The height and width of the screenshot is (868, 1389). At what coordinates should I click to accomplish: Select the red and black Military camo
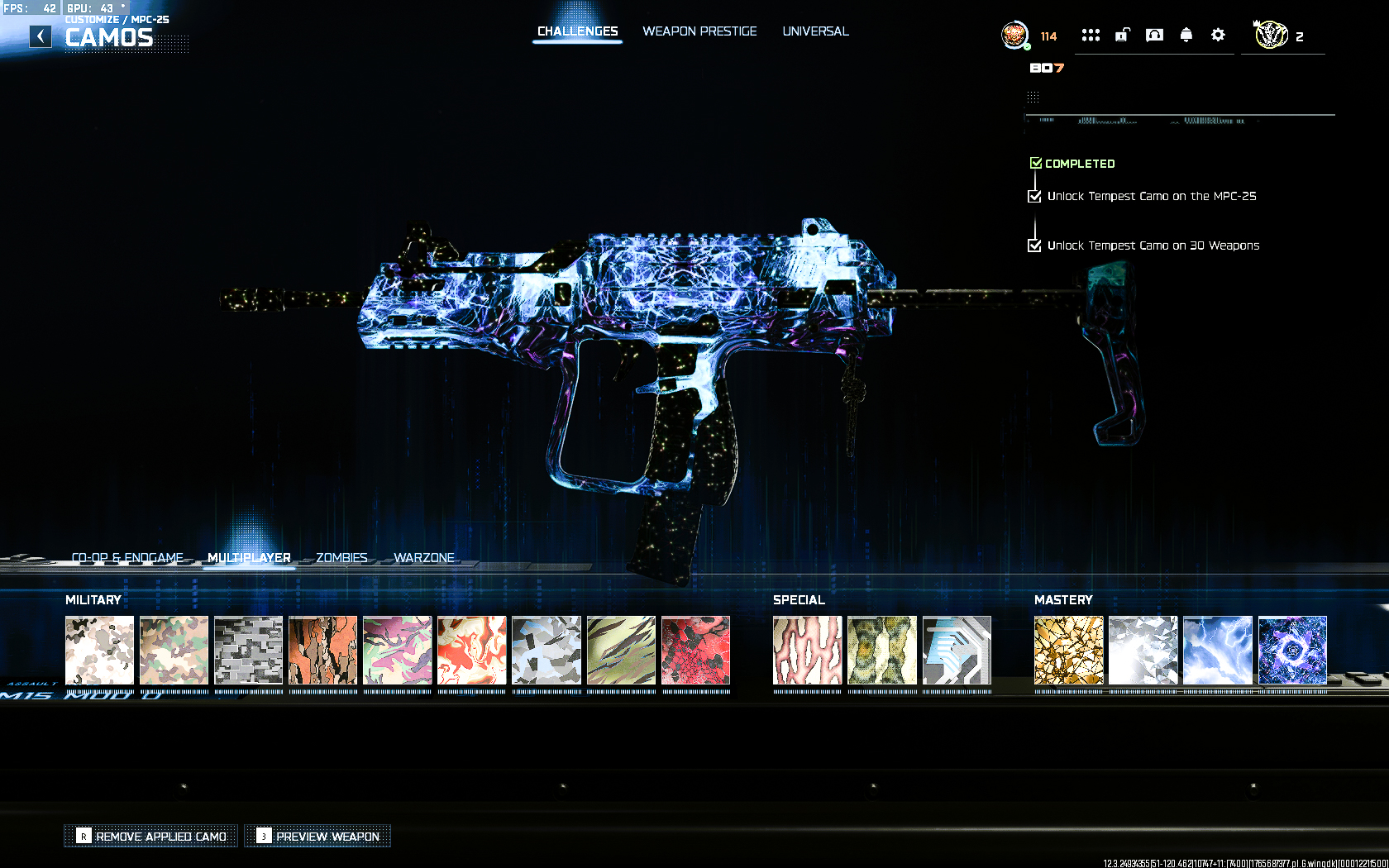695,650
